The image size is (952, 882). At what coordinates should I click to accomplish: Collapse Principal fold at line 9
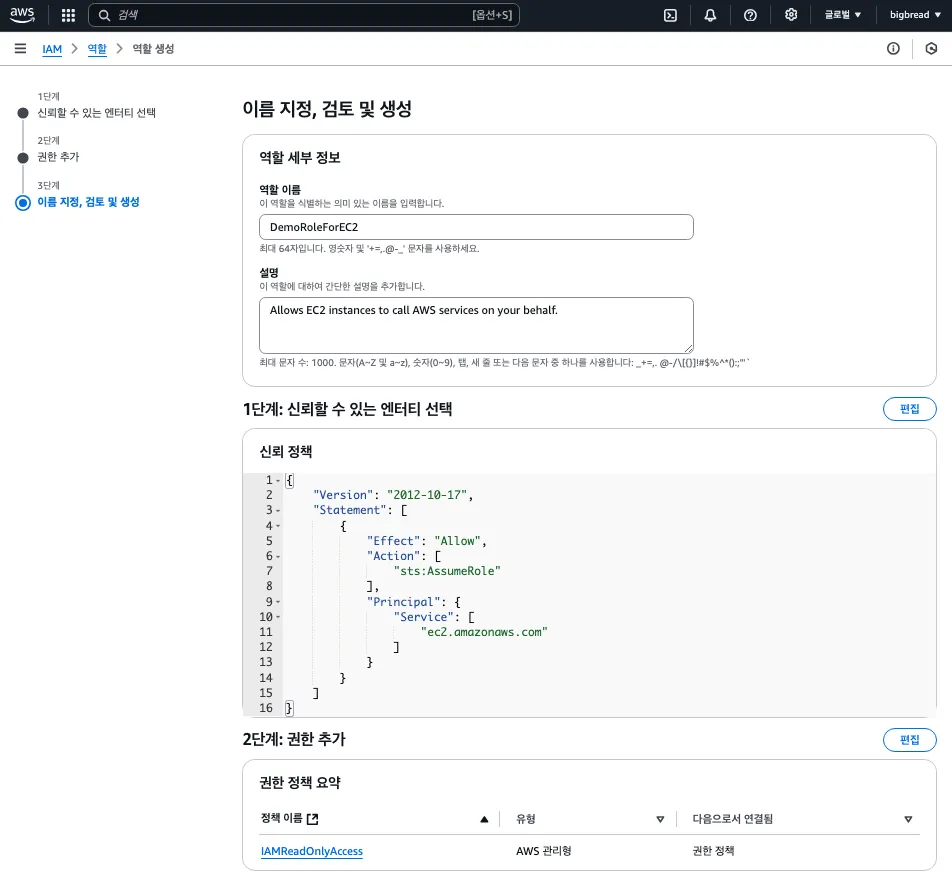tap(278, 602)
